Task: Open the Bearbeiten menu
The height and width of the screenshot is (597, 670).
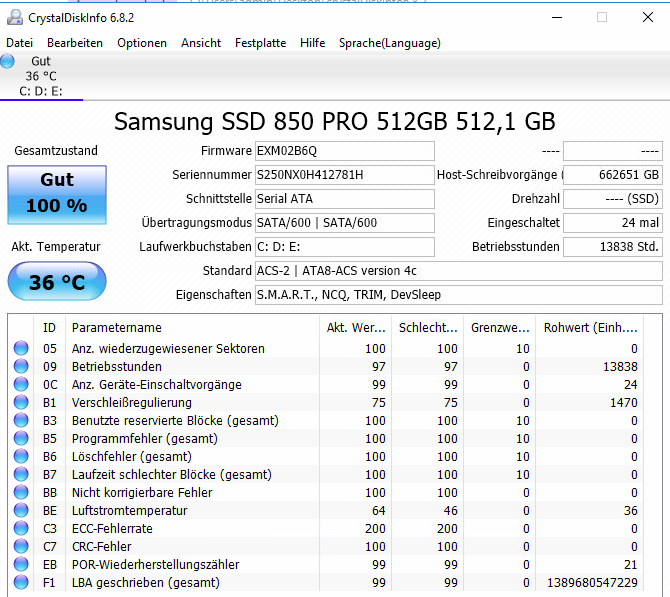Action: click(75, 43)
